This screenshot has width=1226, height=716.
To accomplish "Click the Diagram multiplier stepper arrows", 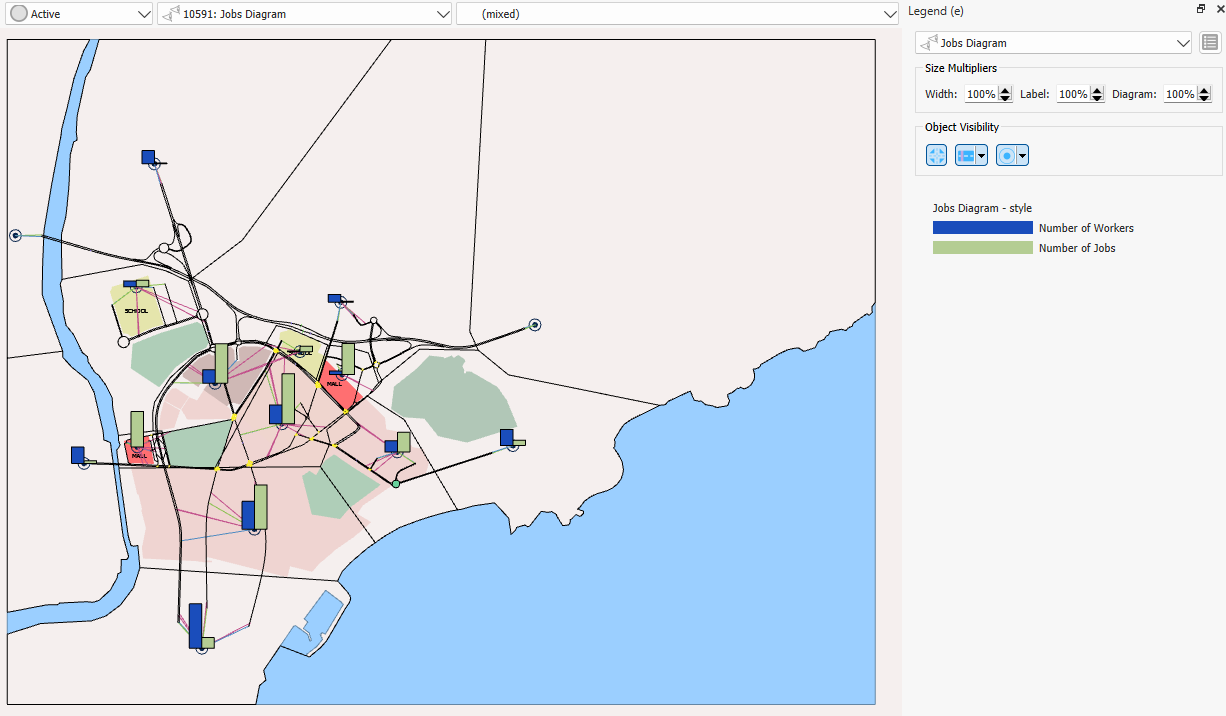I will [x=1204, y=94].
